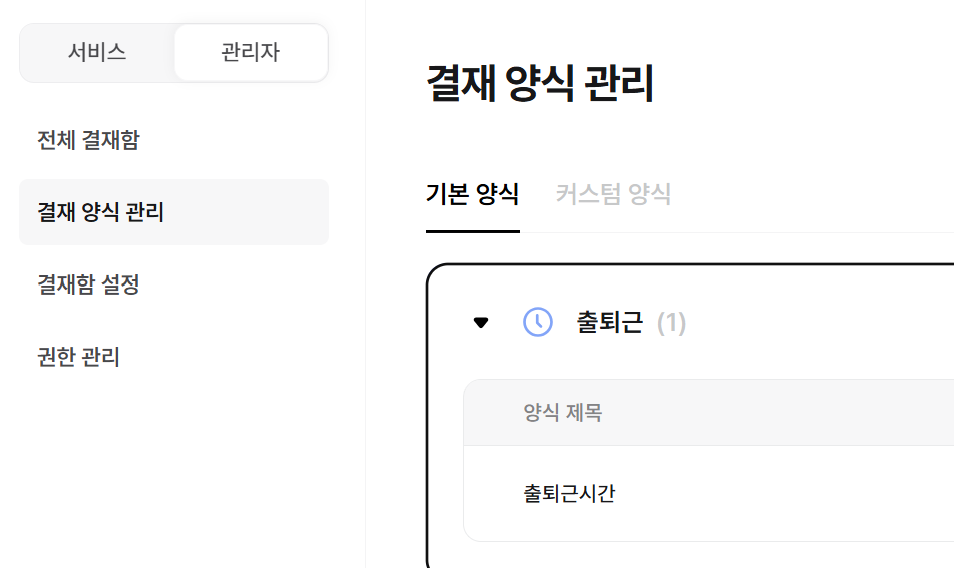Image resolution: width=954 pixels, height=568 pixels.
Task: Click the 양식 제목 column header
Action: pyautogui.click(x=563, y=413)
